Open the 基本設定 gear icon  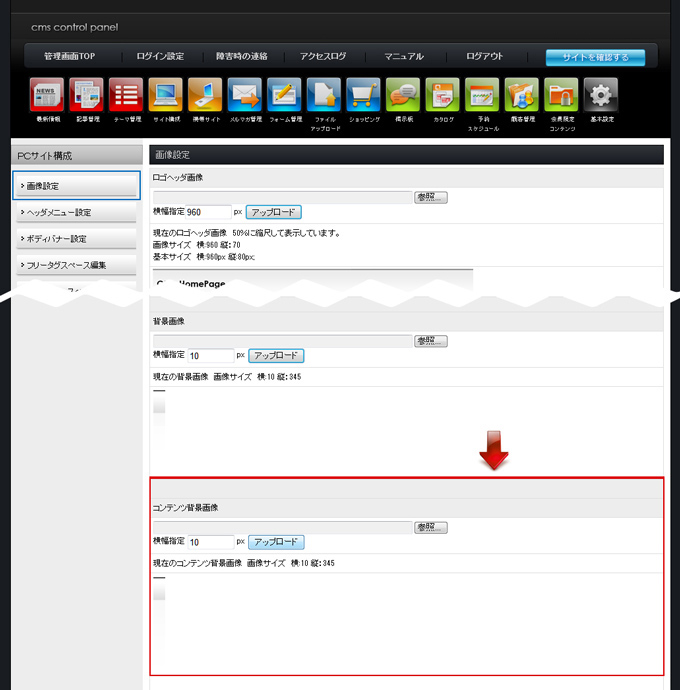pyautogui.click(x=601, y=95)
